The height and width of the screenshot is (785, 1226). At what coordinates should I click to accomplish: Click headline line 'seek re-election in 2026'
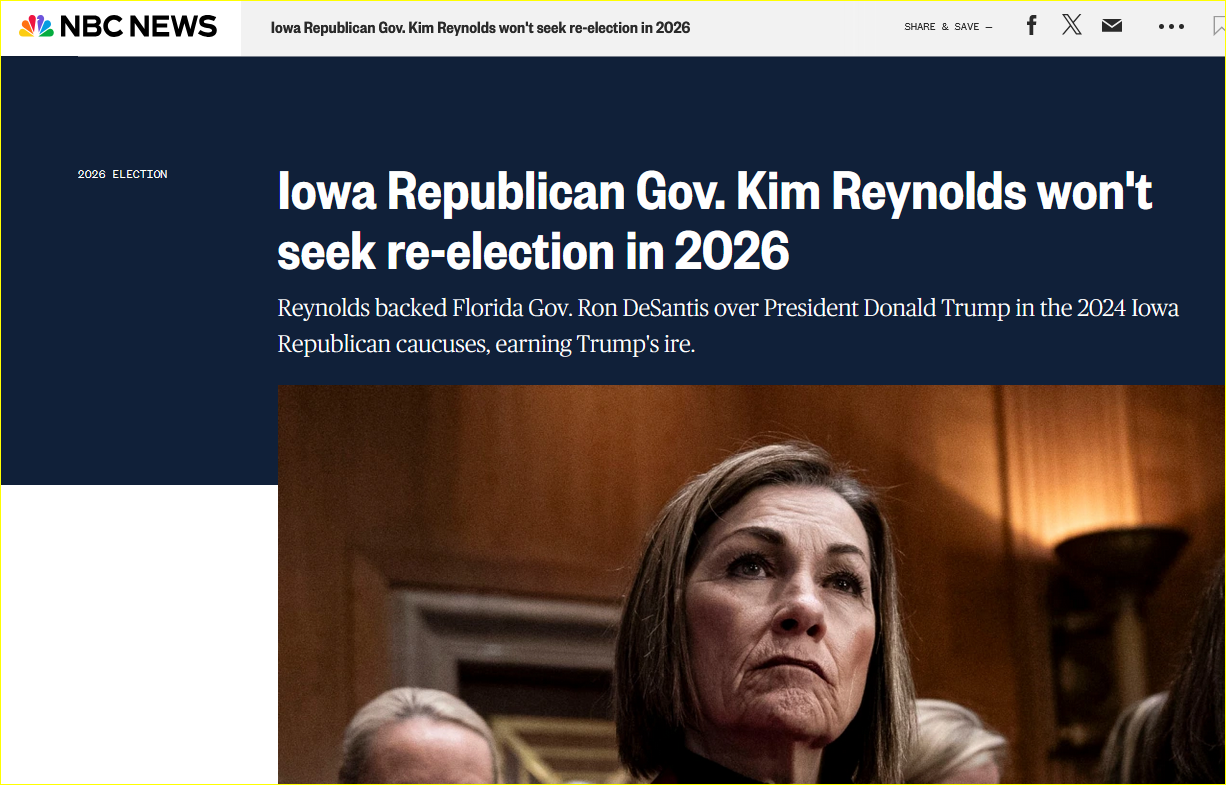tap(533, 251)
